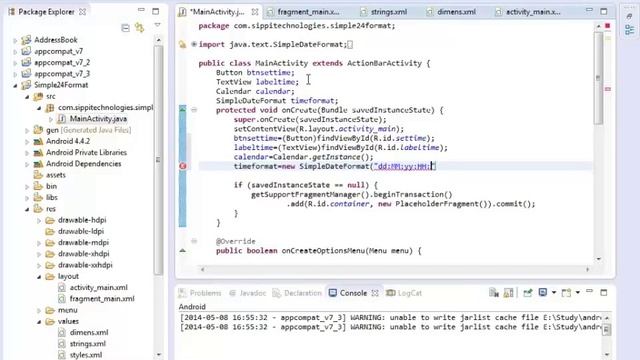
Task: Click override indicator beside onCreate
Action: click(182, 109)
